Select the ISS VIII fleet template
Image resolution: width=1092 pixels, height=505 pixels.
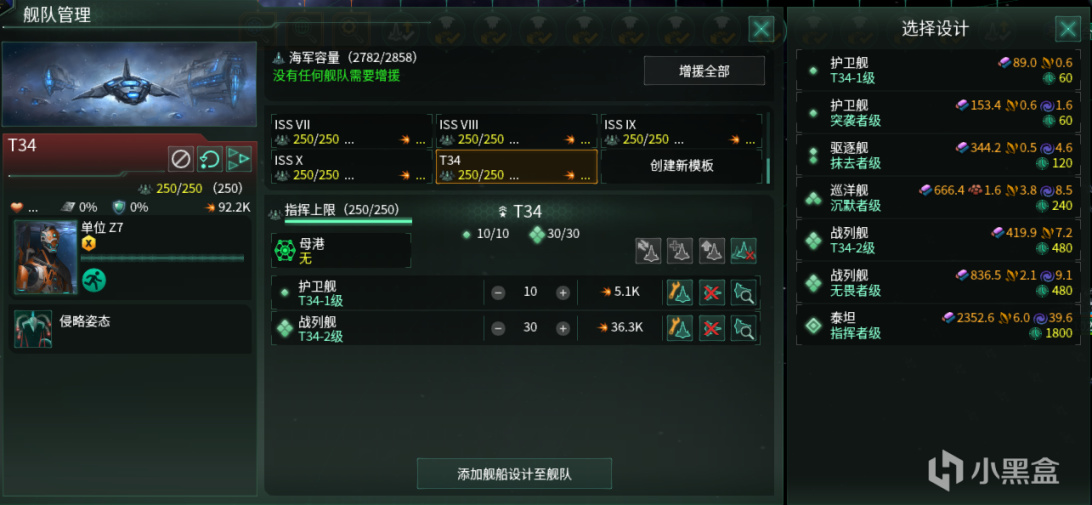point(516,131)
